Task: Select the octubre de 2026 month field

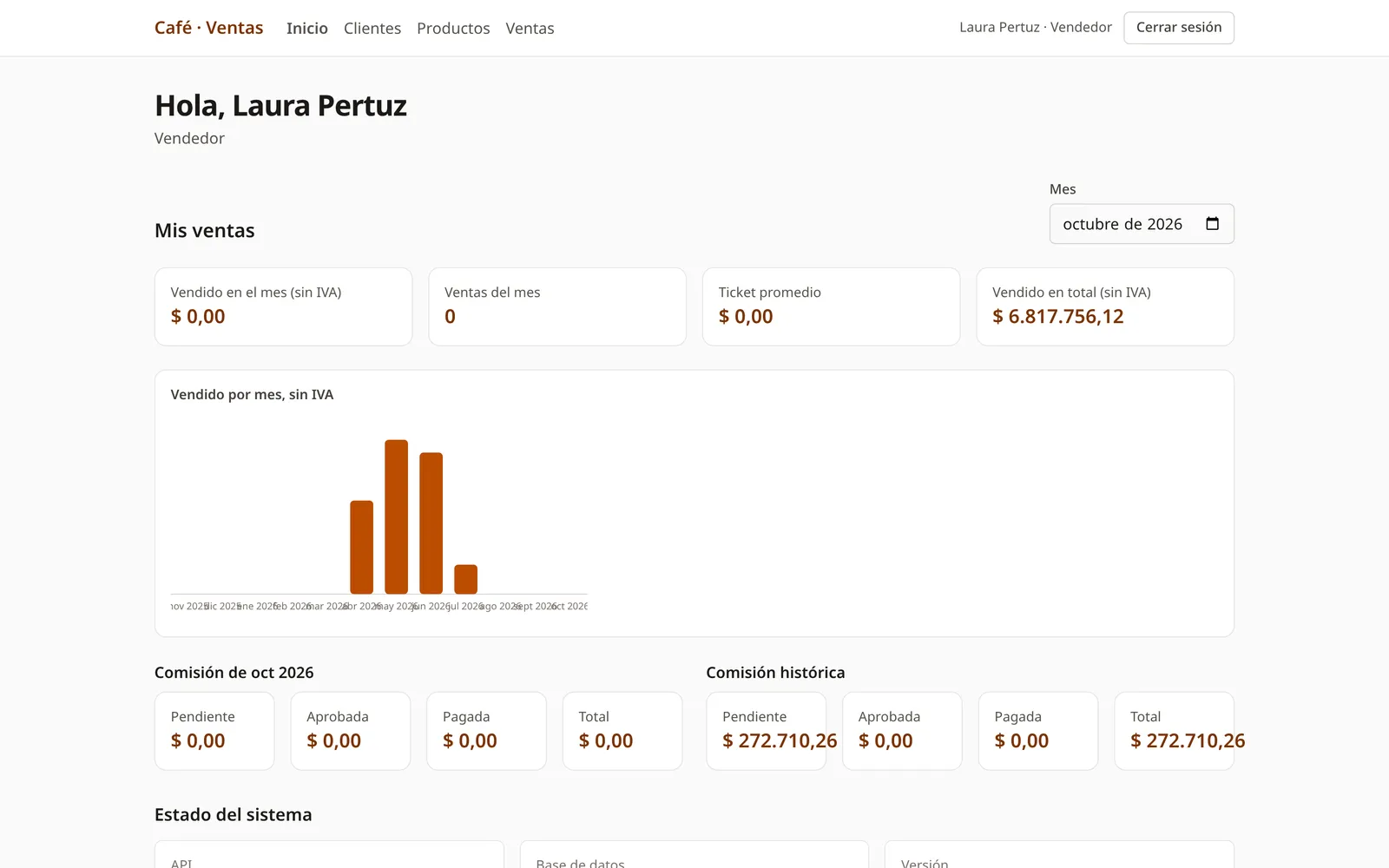Action: tap(1142, 224)
